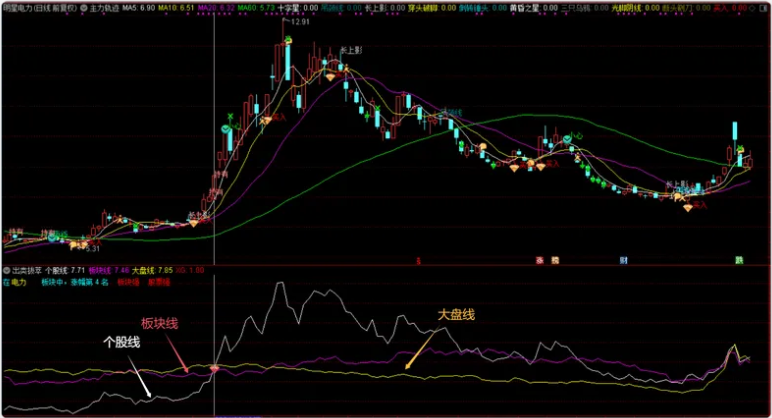Select the MA60 indicator label
The height and width of the screenshot is (418, 772).
coord(248,7)
